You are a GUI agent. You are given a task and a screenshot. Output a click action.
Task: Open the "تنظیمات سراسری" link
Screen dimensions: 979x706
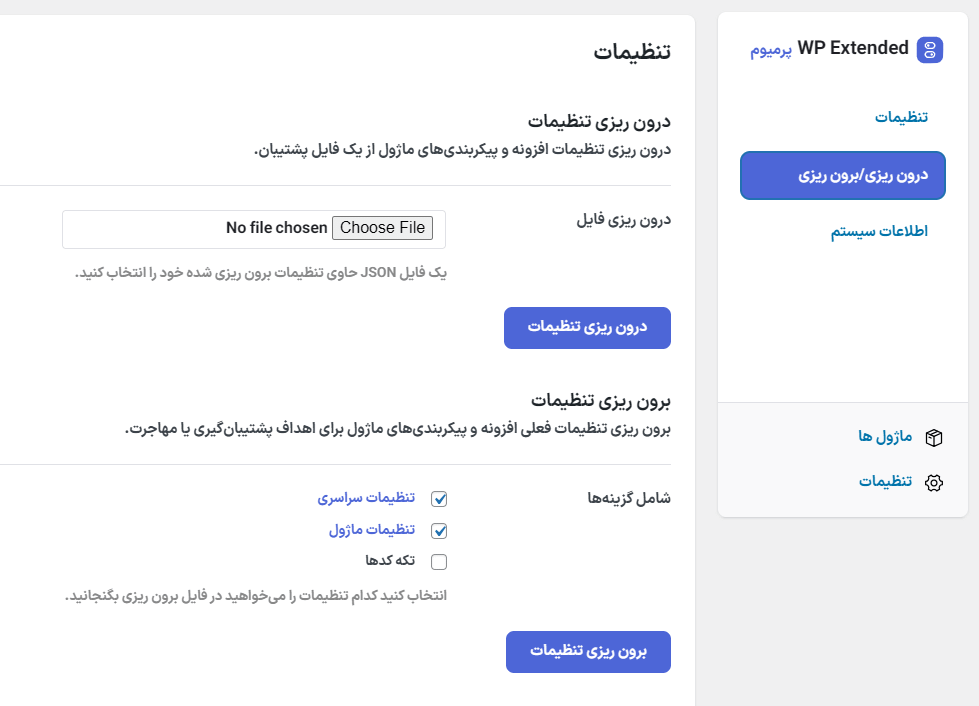coord(367,498)
